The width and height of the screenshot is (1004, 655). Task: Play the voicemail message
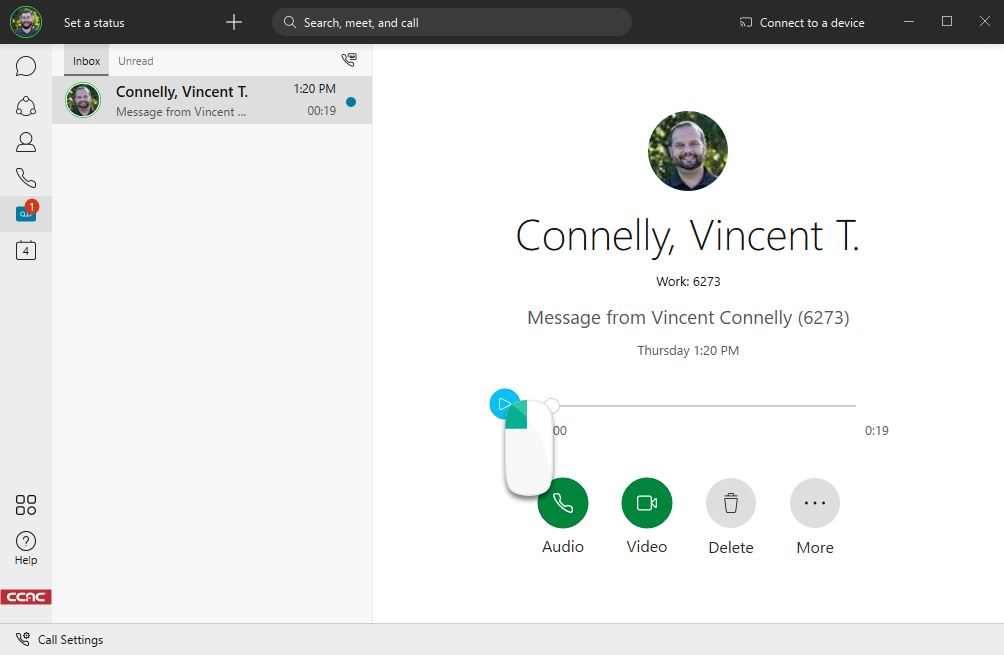(505, 403)
